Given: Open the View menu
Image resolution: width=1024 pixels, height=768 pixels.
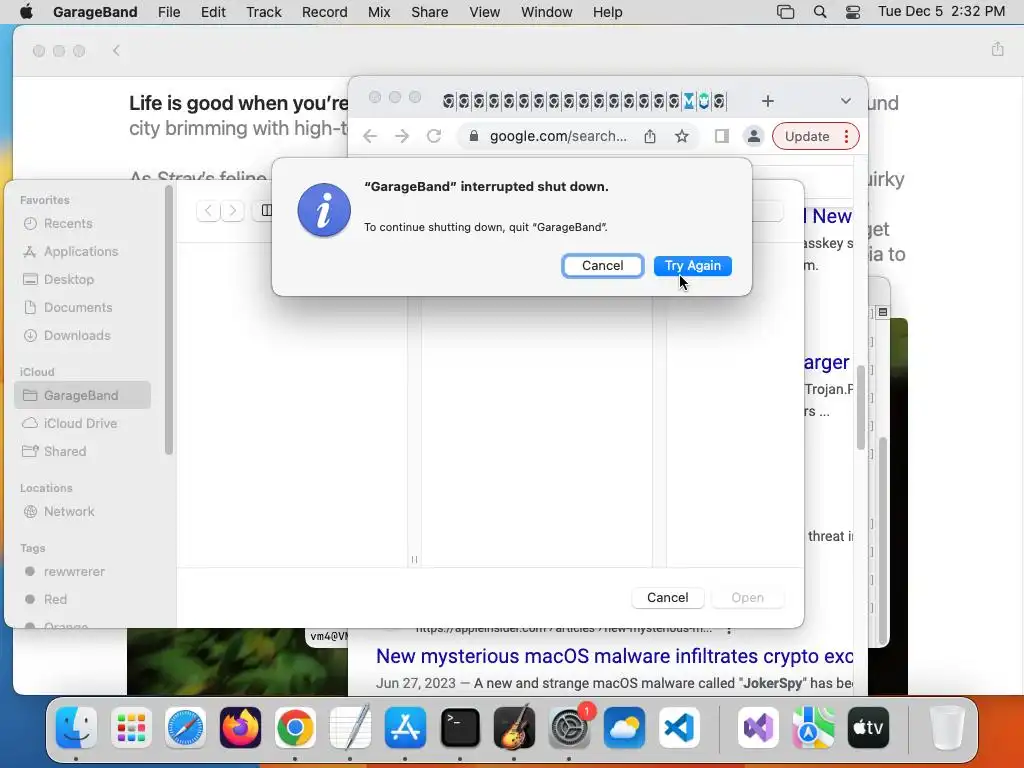Looking at the screenshot, I should tap(485, 12).
